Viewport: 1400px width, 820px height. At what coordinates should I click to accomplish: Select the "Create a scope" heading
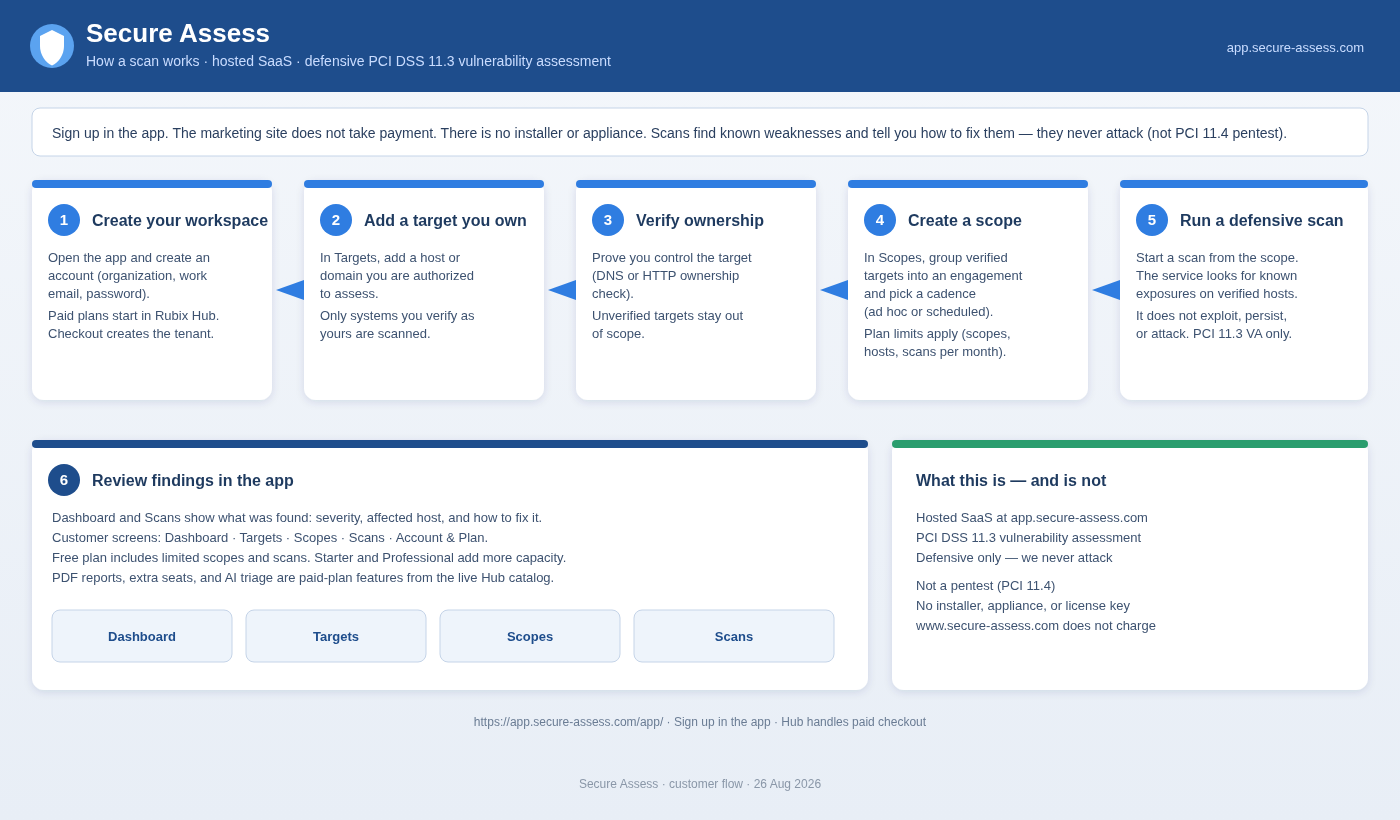tap(965, 220)
